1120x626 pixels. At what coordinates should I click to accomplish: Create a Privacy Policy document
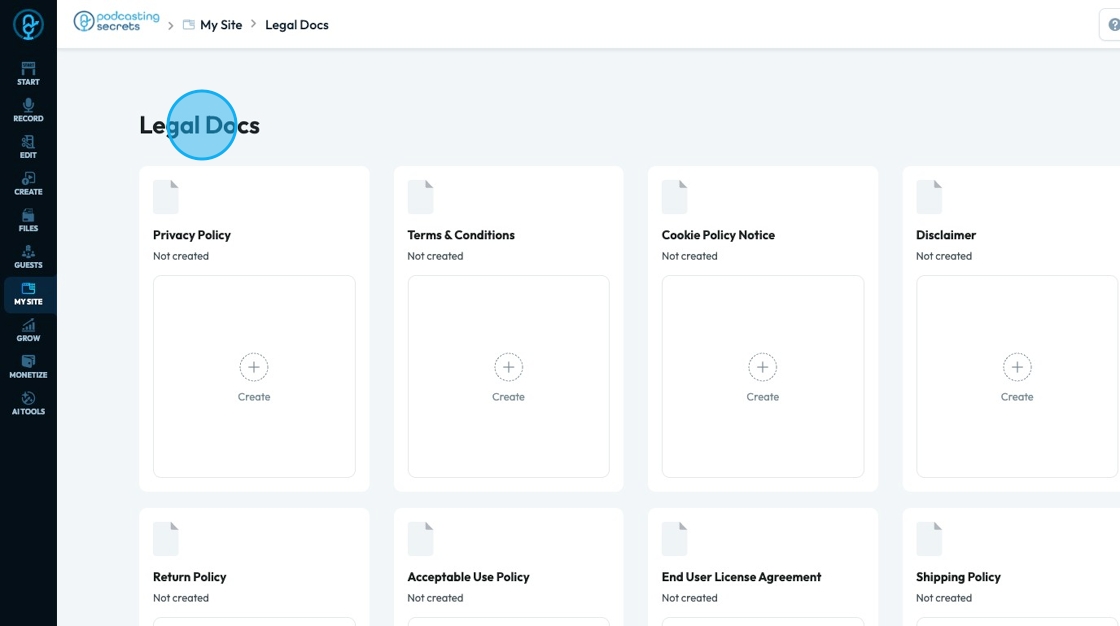(254, 376)
